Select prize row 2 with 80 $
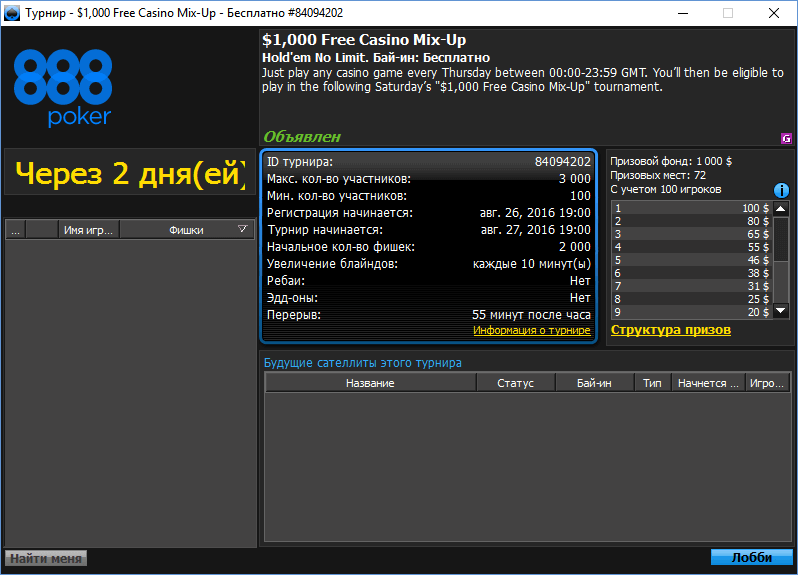 tap(692, 221)
